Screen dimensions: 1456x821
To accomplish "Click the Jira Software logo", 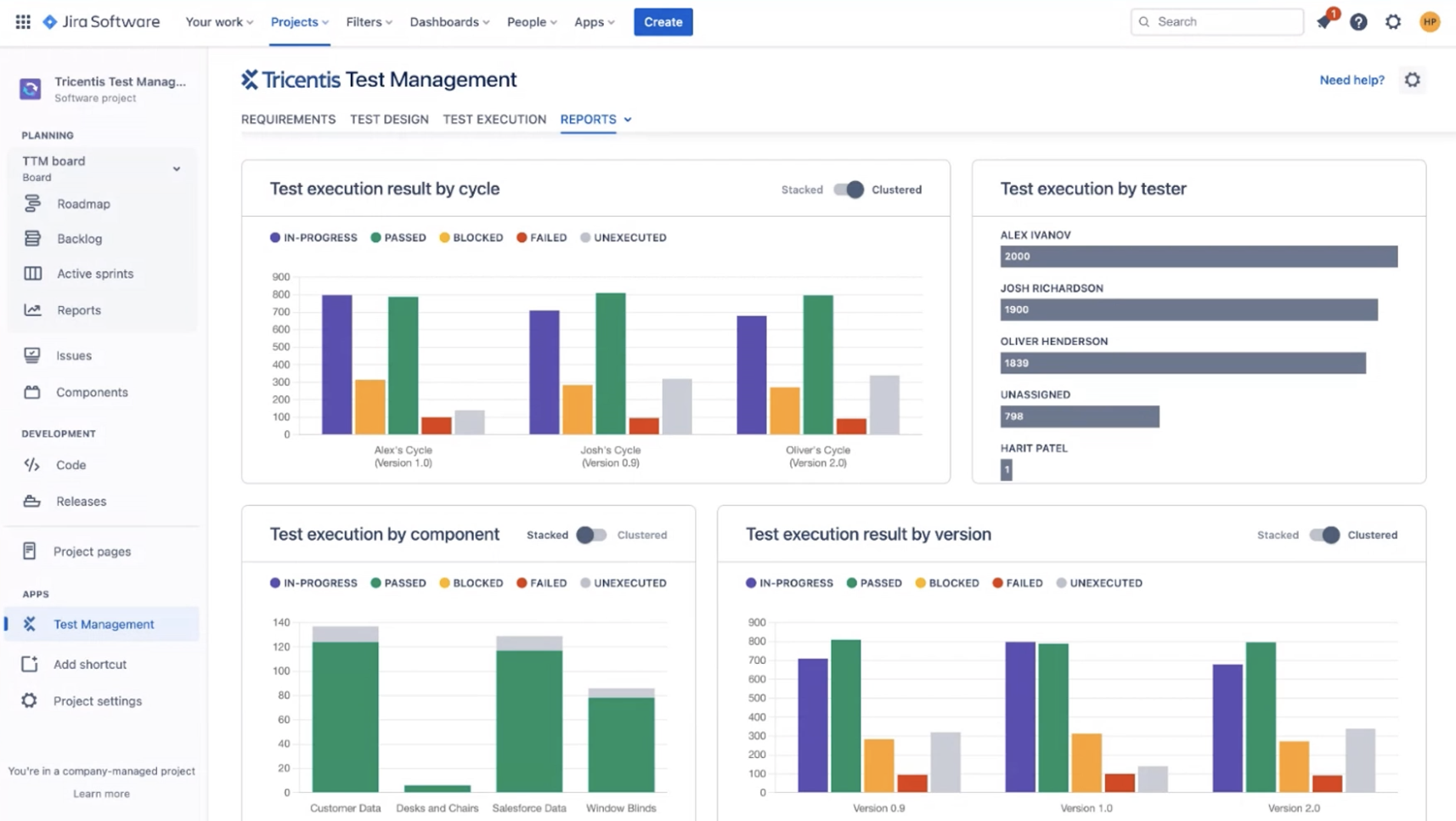I will [x=101, y=21].
